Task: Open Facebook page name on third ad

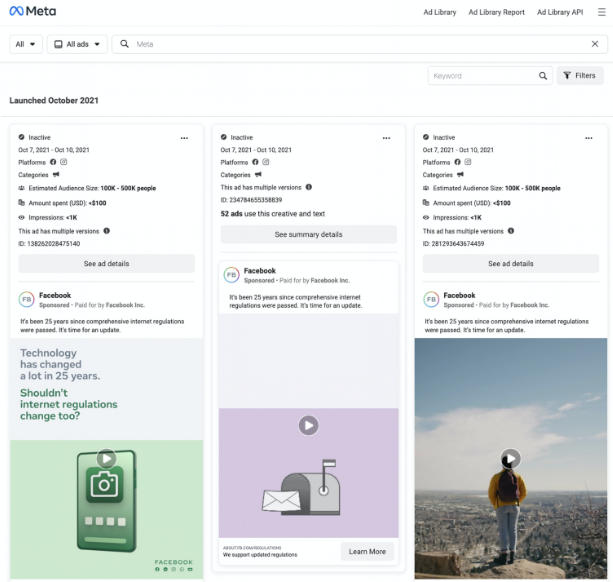Action: [x=459, y=295]
